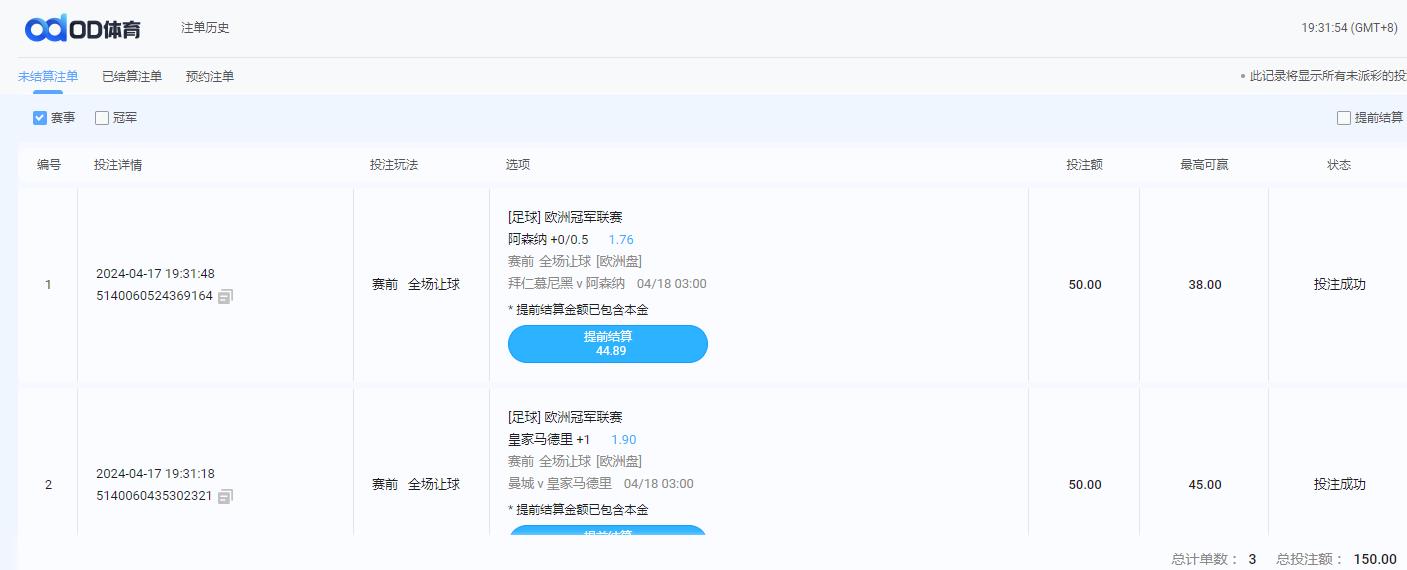
Task: Click bet ID 5140060524369164
Action: 154,296
